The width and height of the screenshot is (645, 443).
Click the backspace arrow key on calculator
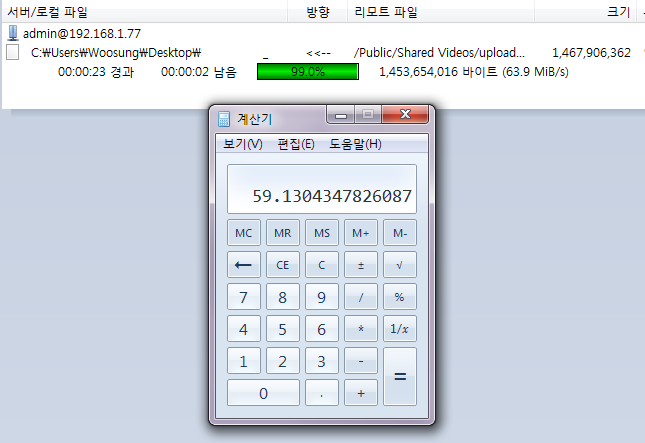point(244,266)
